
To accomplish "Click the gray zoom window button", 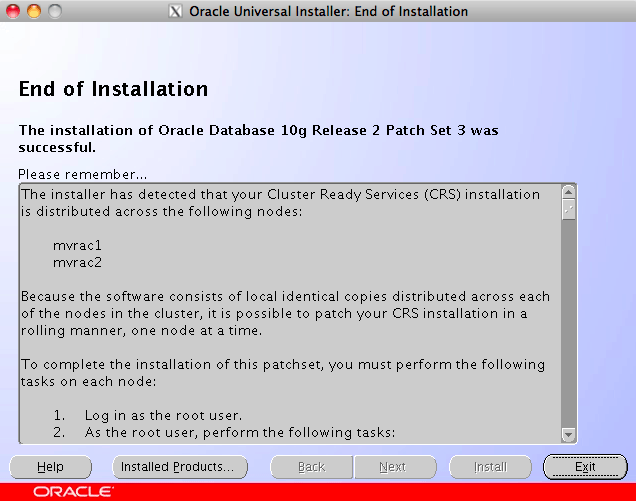I will click(53, 12).
